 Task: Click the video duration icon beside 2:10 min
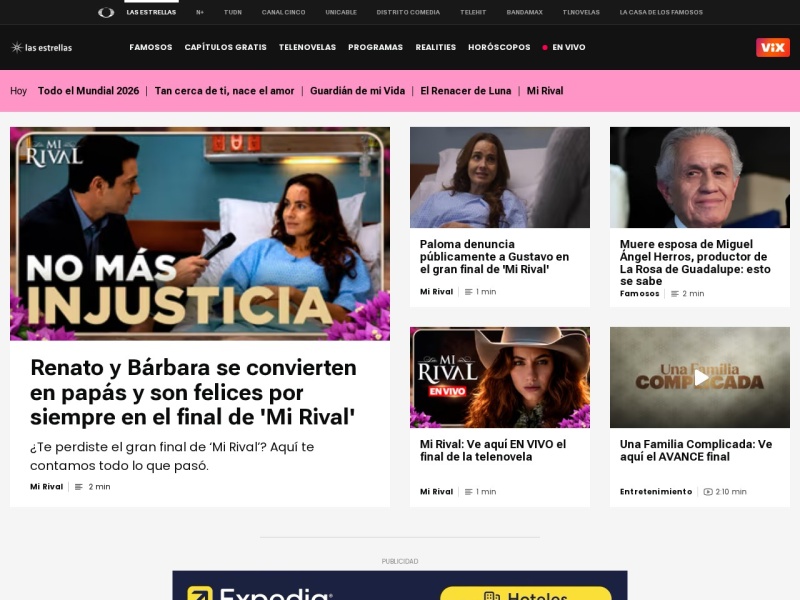708,492
